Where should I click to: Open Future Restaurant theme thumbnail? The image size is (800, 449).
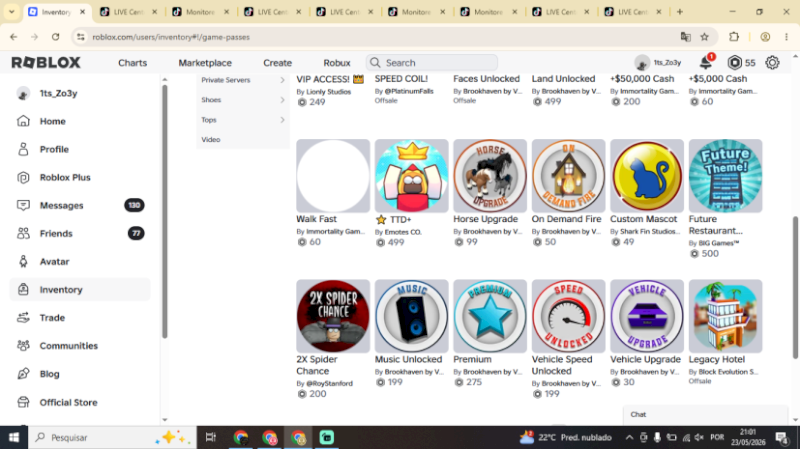click(726, 176)
